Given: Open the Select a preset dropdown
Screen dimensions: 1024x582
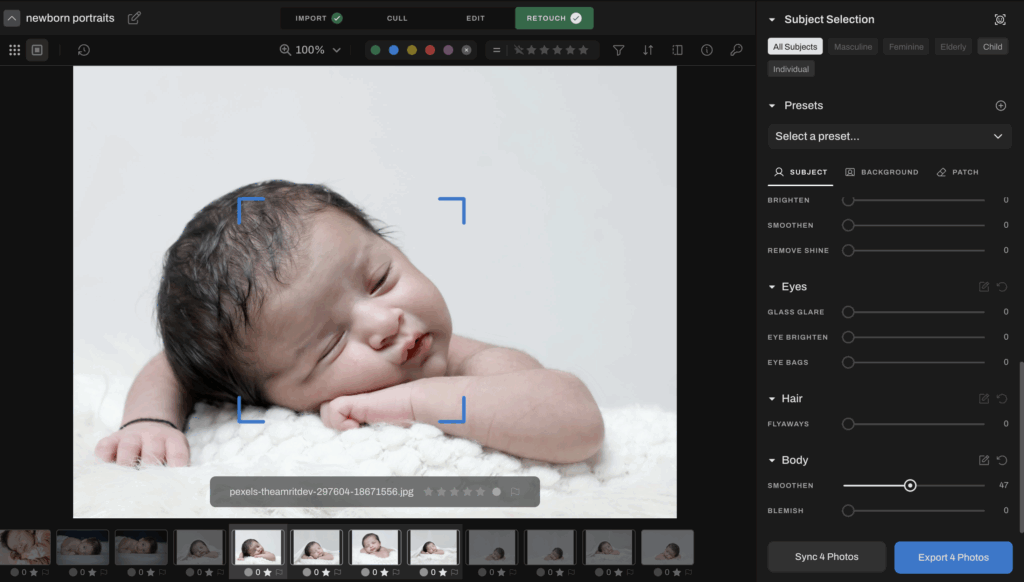Looking at the screenshot, I should click(x=888, y=136).
